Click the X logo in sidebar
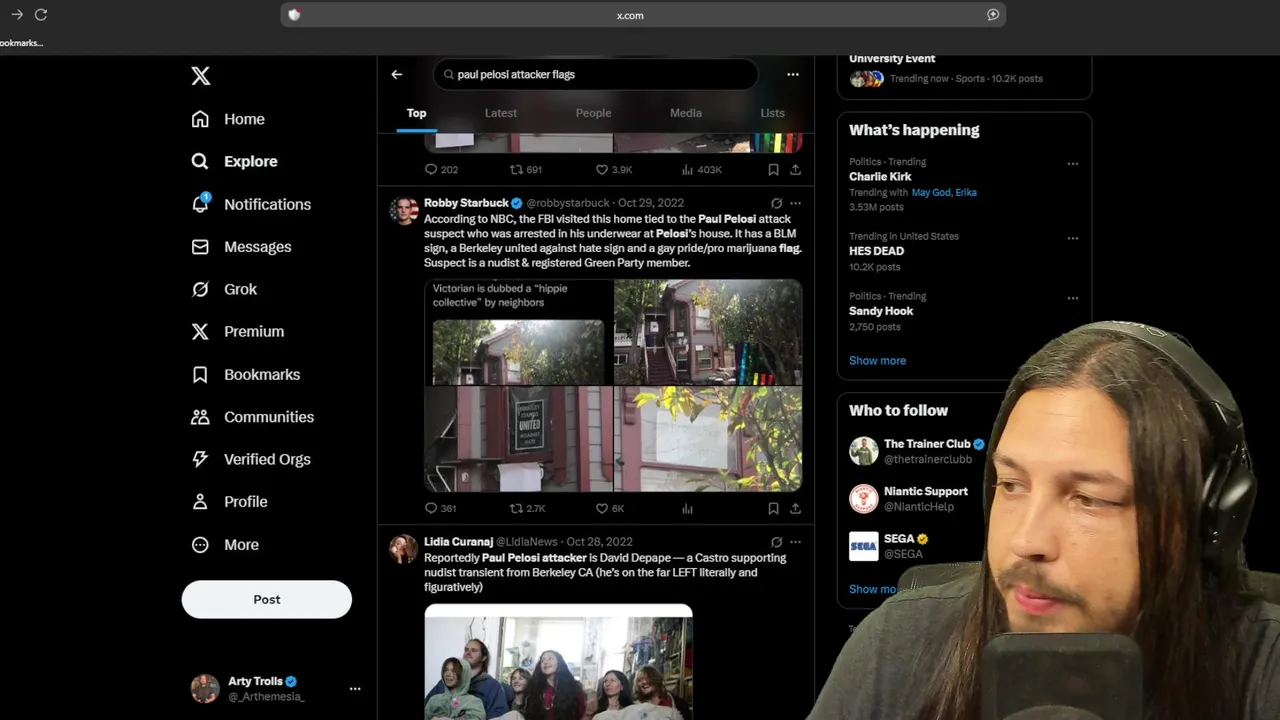This screenshot has height=720, width=1280. coord(201,76)
